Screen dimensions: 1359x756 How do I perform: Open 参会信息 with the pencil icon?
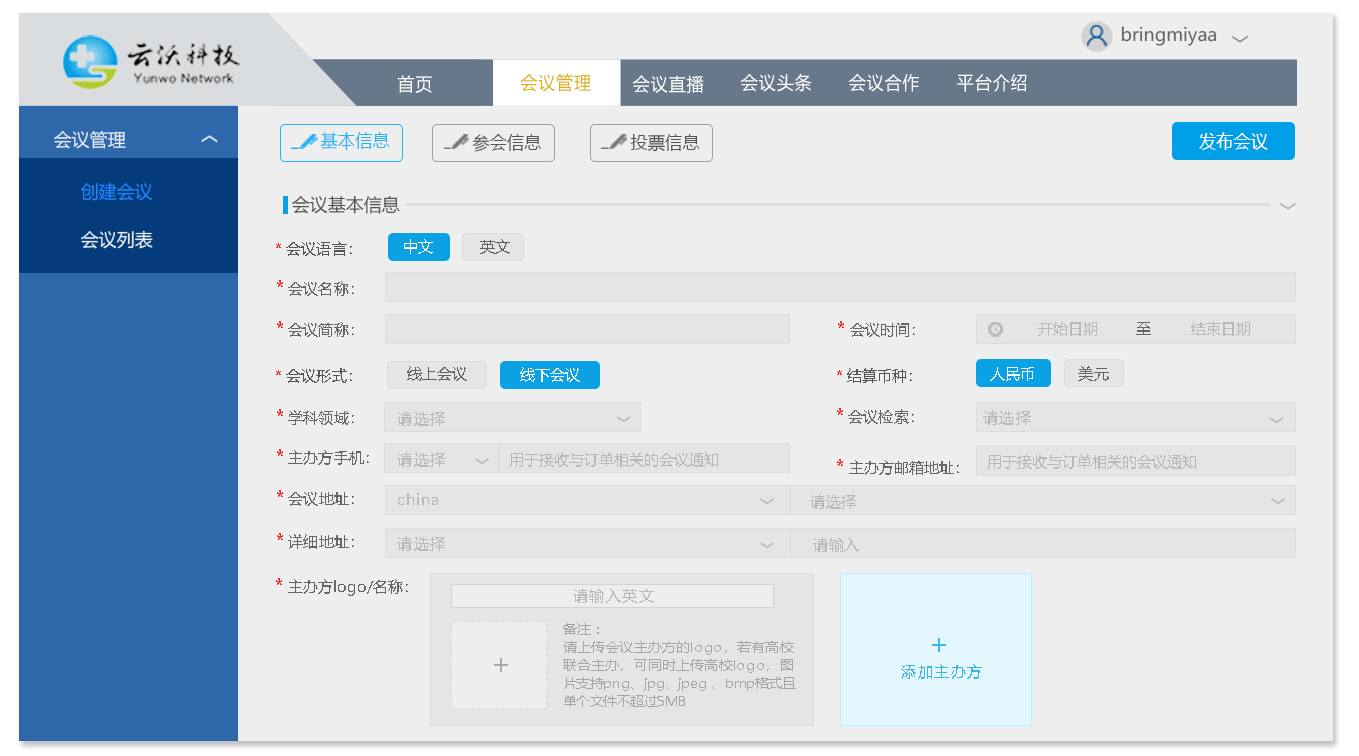(x=493, y=143)
